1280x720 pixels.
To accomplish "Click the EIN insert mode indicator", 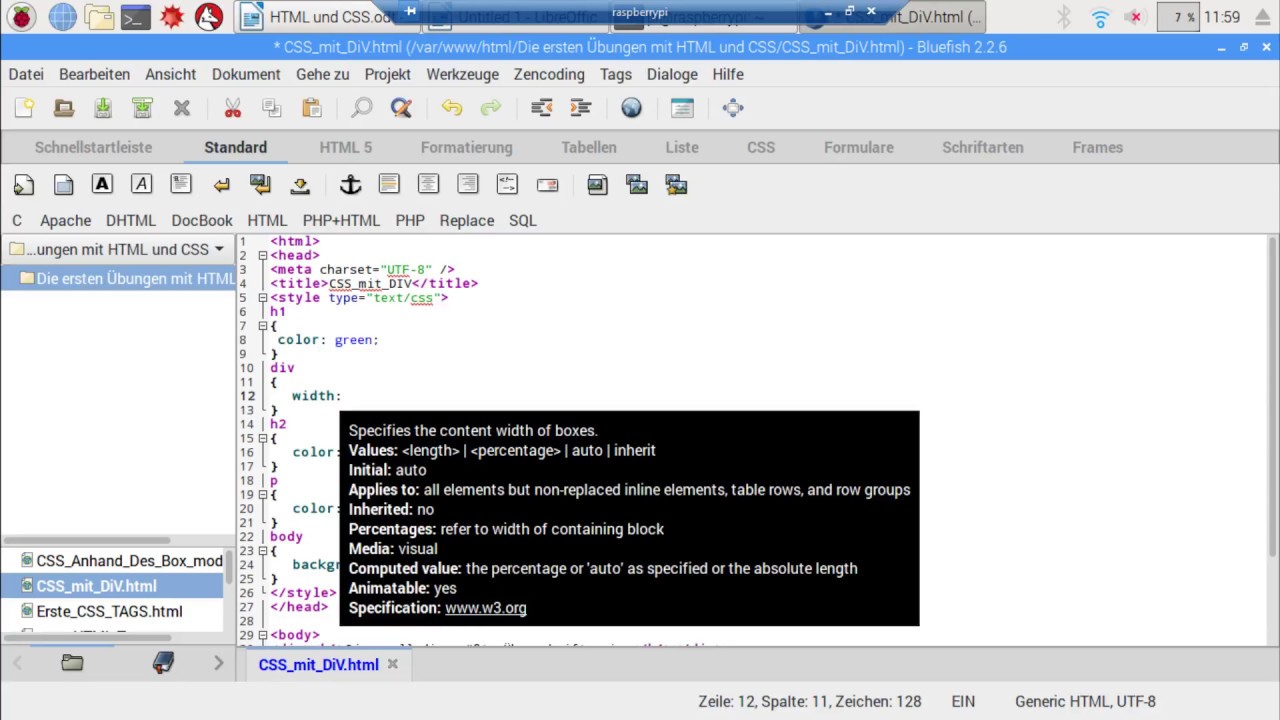I will coord(963,702).
